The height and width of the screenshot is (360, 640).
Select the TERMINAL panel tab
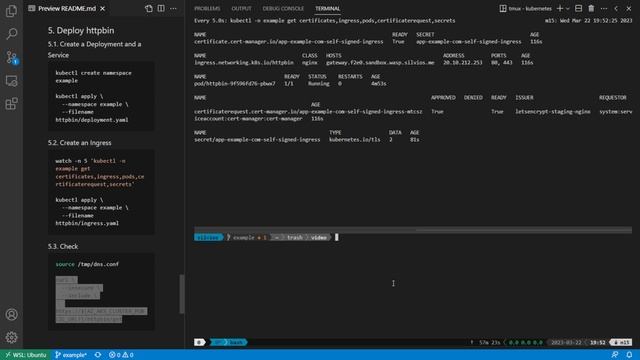(327, 9)
